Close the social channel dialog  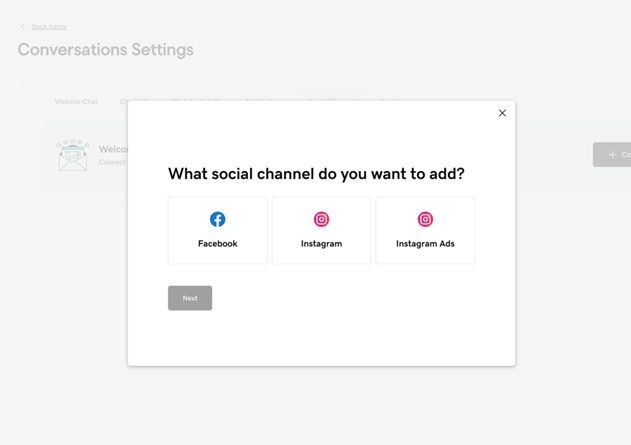(x=502, y=113)
